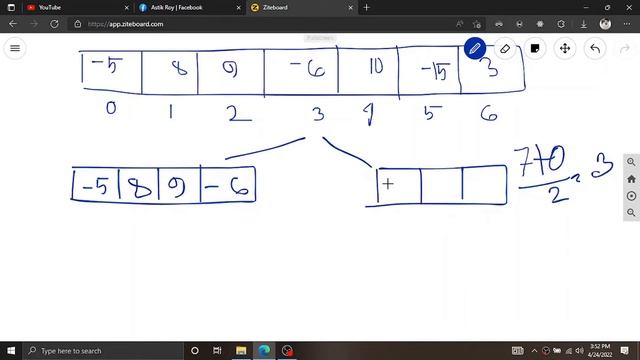Open the tab actions menu
The width and height of the screenshot is (640, 360).
pyautogui.click(x=11, y=7)
